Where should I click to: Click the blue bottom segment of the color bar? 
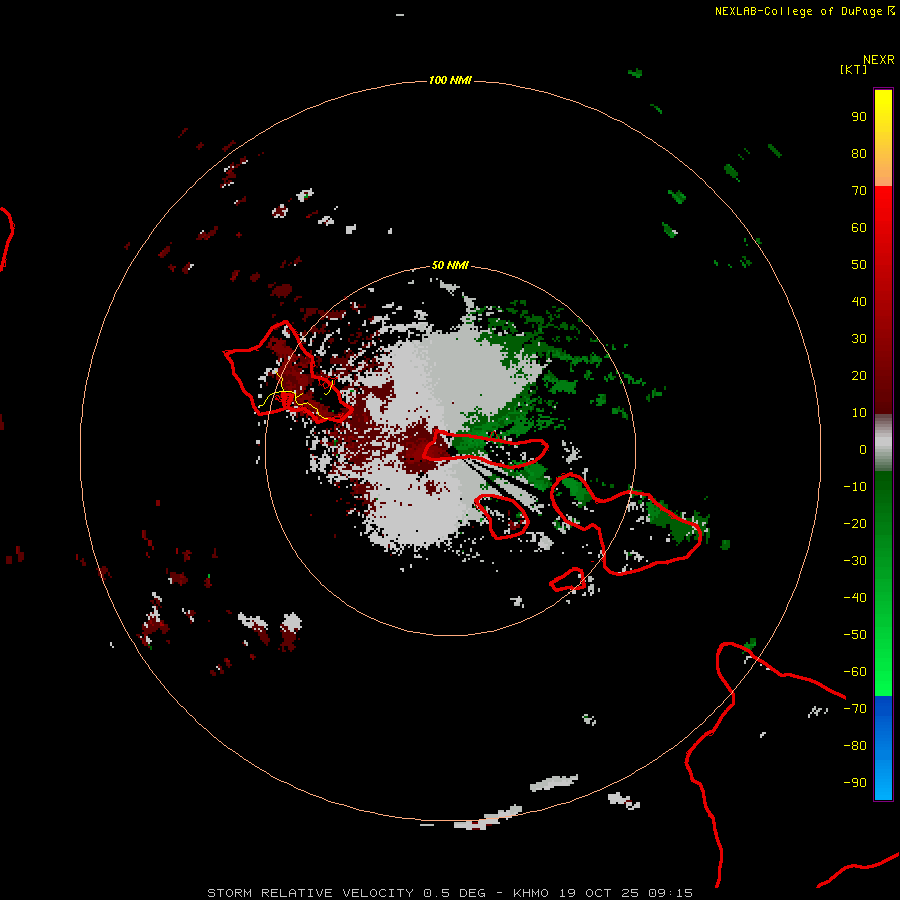click(x=883, y=748)
